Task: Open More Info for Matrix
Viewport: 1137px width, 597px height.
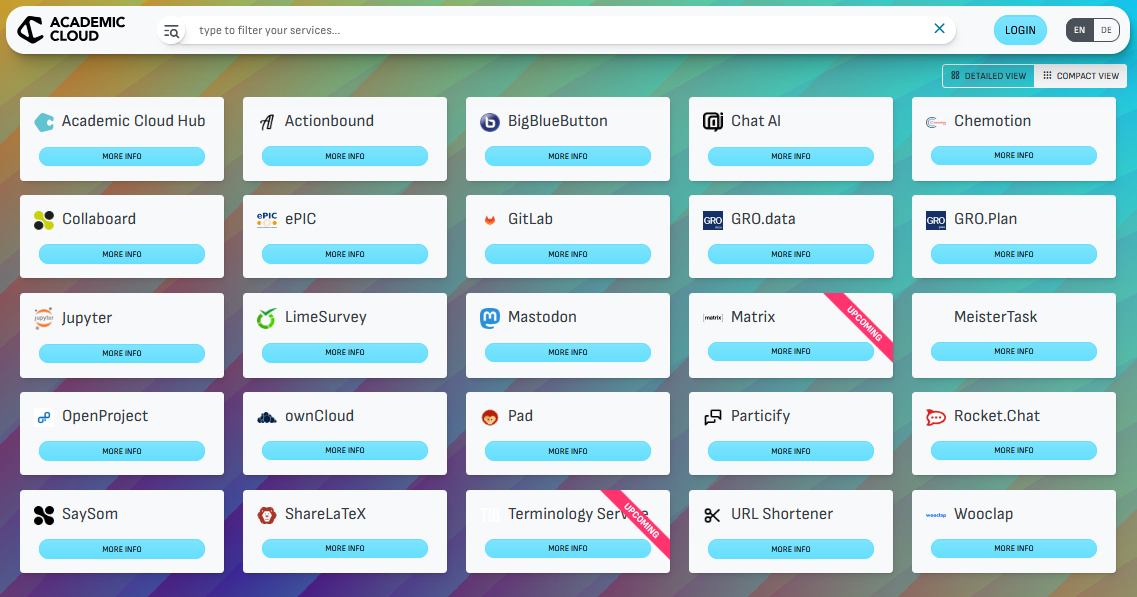Action: point(790,351)
